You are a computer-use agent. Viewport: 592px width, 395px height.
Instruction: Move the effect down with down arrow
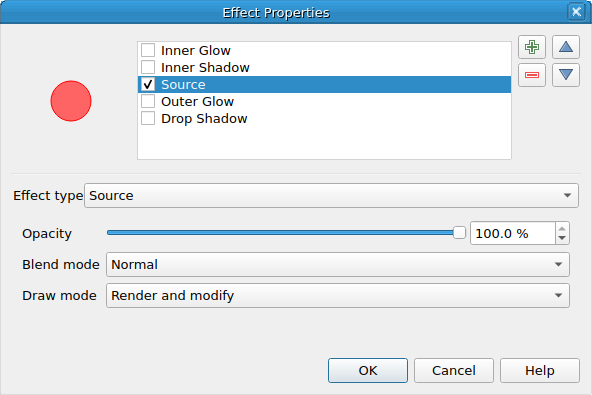pyautogui.click(x=566, y=75)
